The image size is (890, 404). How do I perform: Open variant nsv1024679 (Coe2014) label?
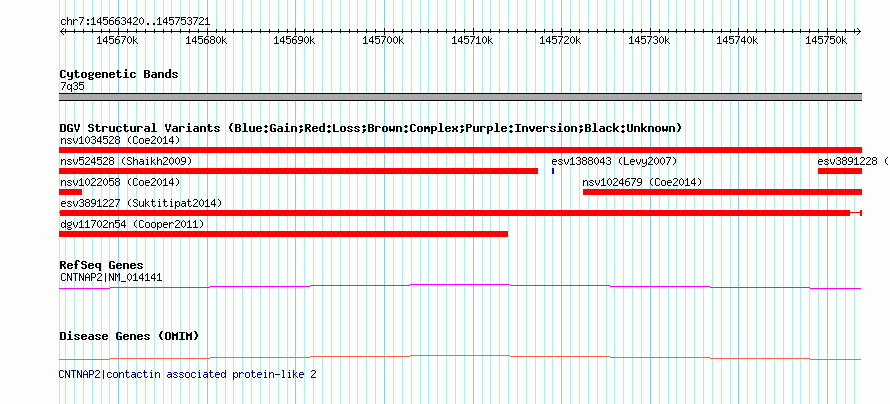(643, 183)
